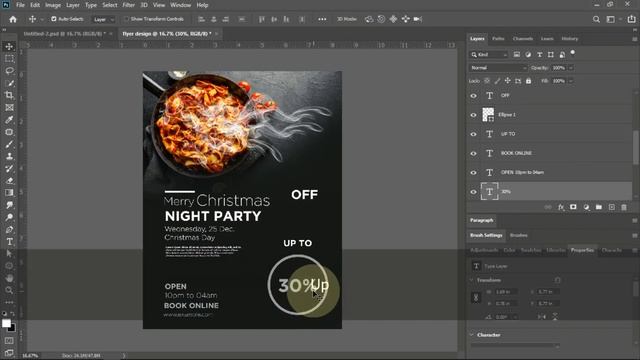Open the File menu
This screenshot has width=640, height=360.
click(20, 5)
